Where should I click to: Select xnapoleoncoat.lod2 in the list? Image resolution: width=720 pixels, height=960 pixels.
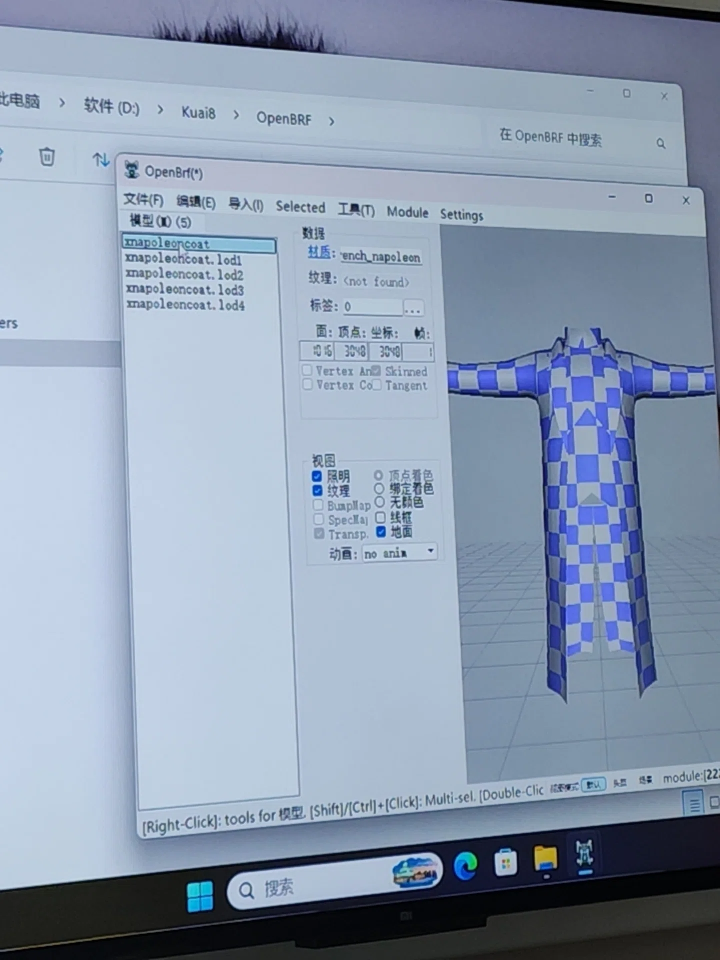coord(184,274)
